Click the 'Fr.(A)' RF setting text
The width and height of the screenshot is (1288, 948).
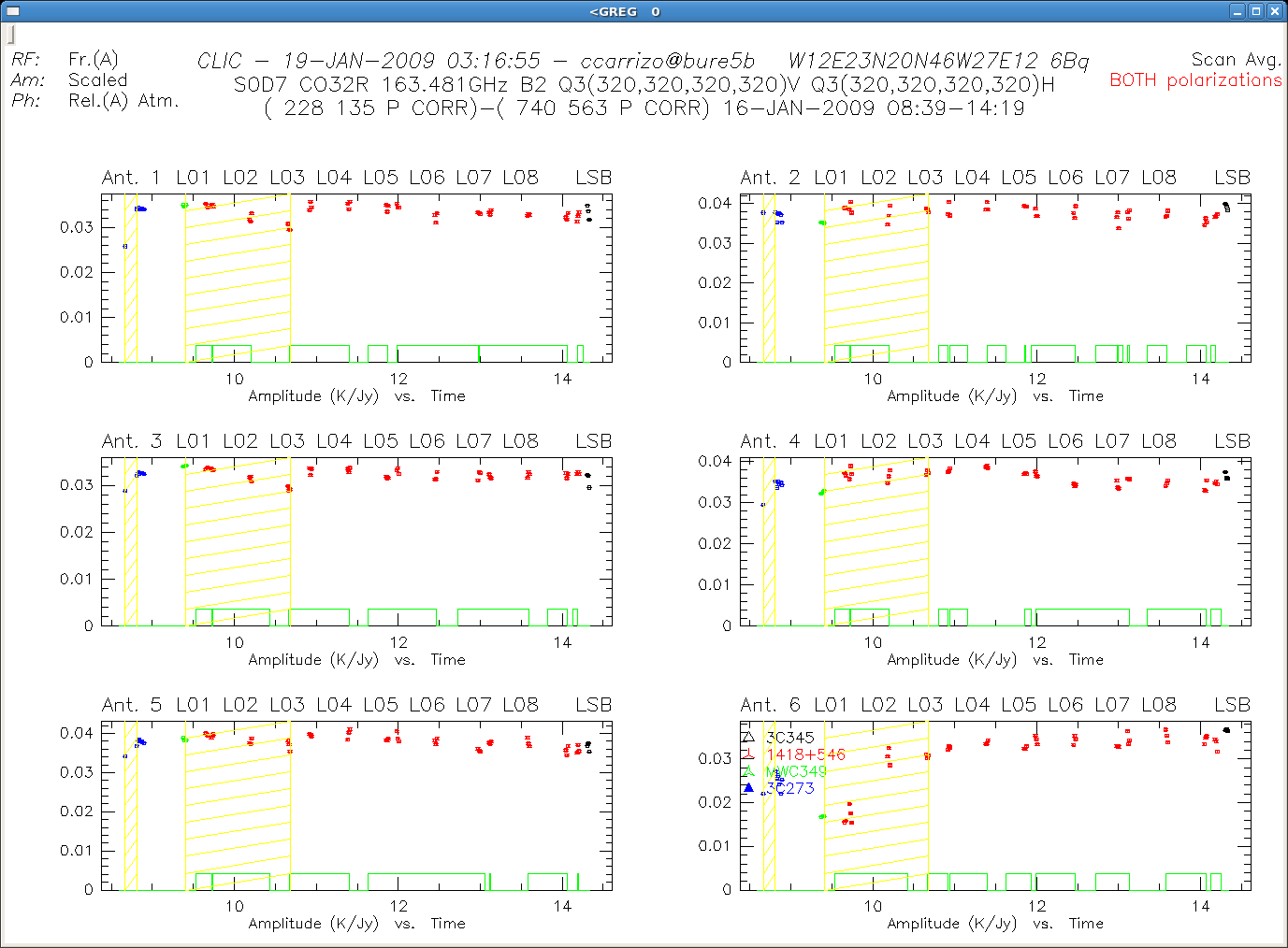93,60
